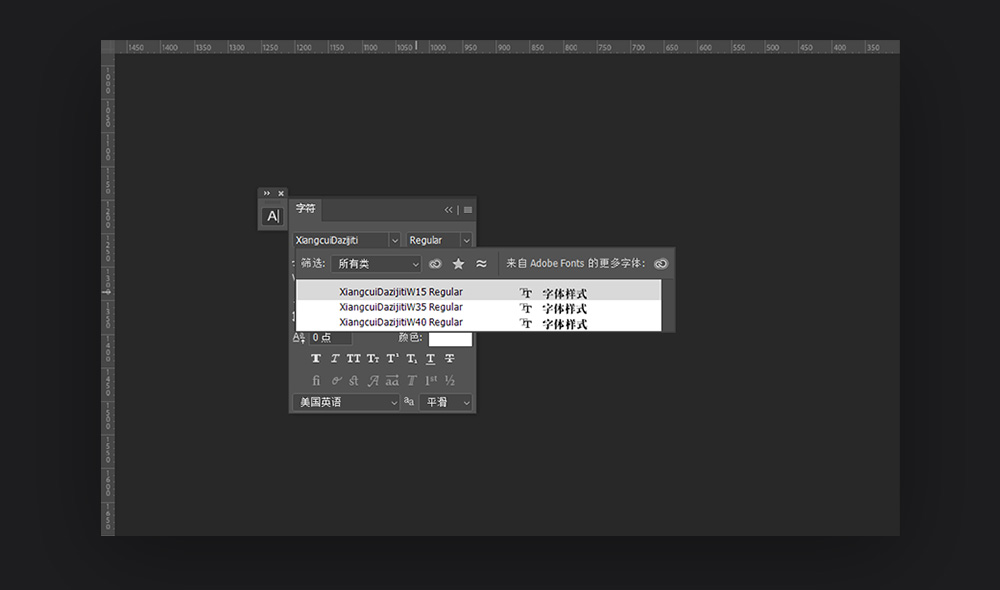Toggle underline text style

point(430,358)
